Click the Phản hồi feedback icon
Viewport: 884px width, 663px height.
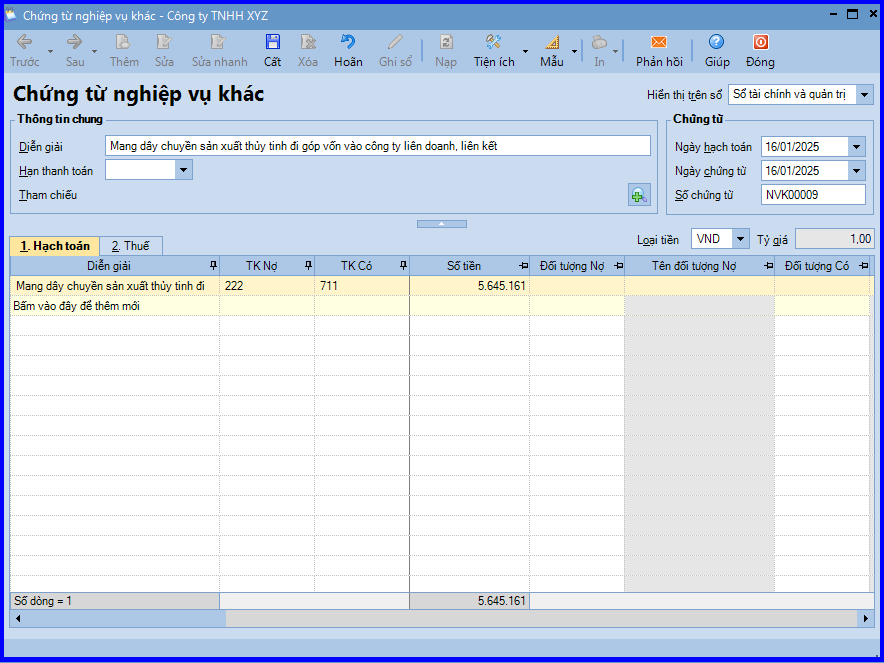click(659, 43)
